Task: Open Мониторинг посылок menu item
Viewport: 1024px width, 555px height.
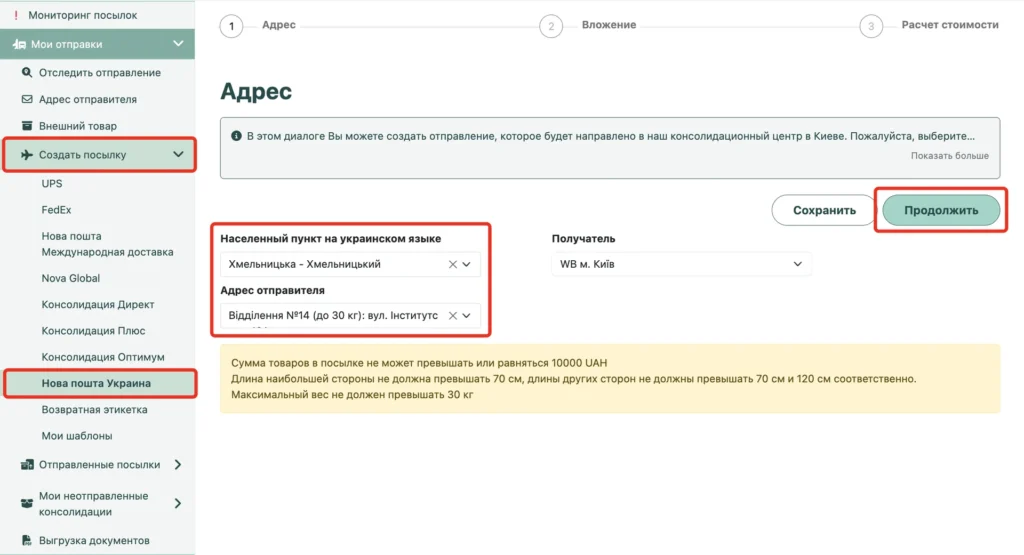Action: [82, 15]
